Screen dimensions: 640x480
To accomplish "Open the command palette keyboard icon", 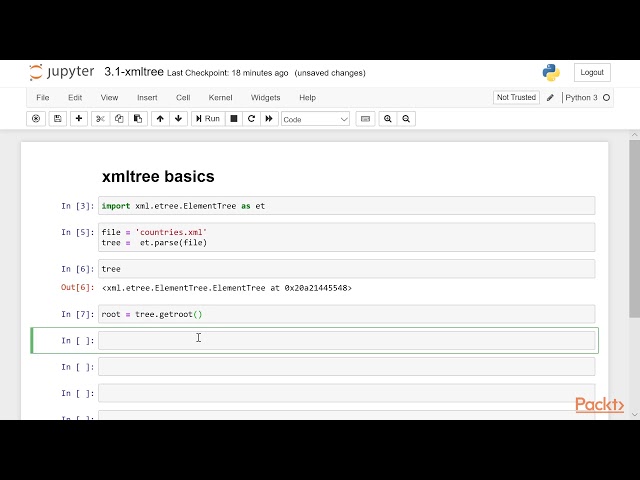I will [x=365, y=119].
